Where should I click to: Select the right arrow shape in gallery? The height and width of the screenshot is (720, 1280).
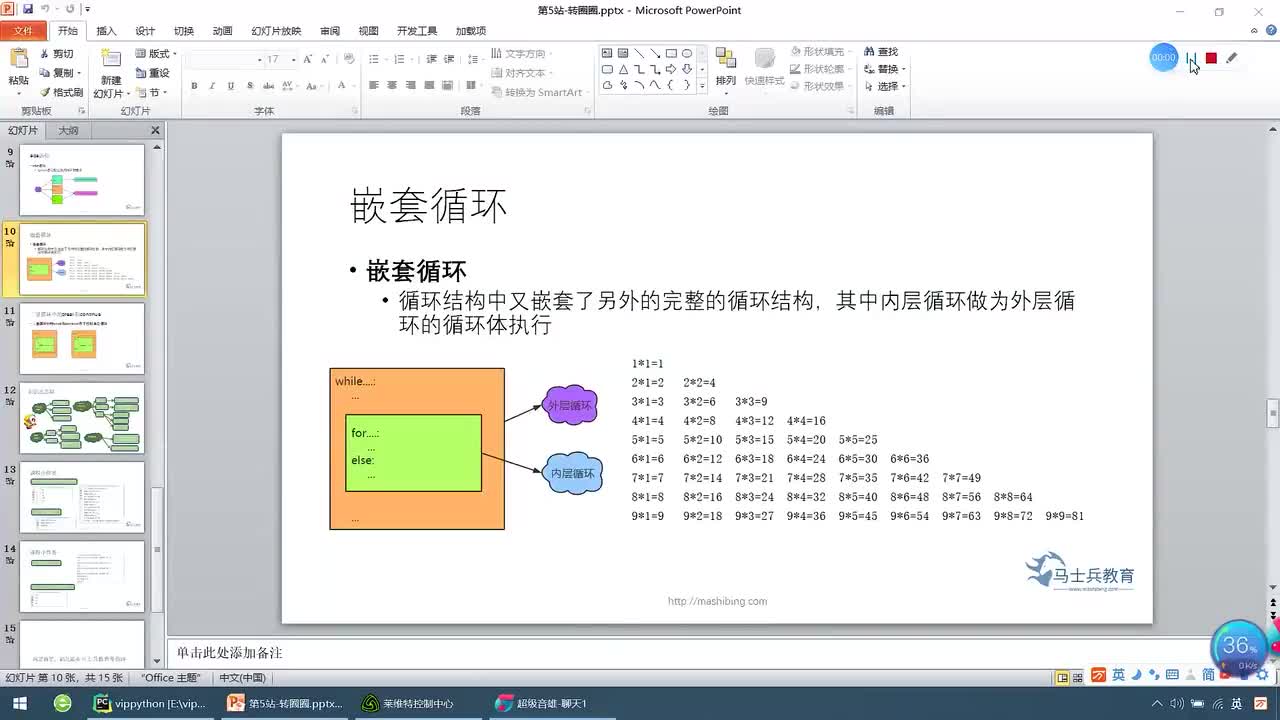coord(671,69)
